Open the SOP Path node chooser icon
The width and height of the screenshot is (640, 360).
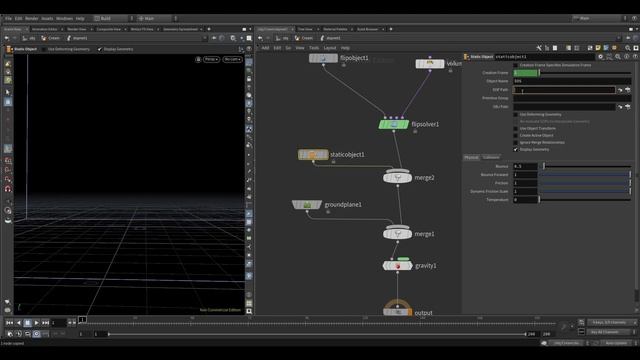coord(628,90)
